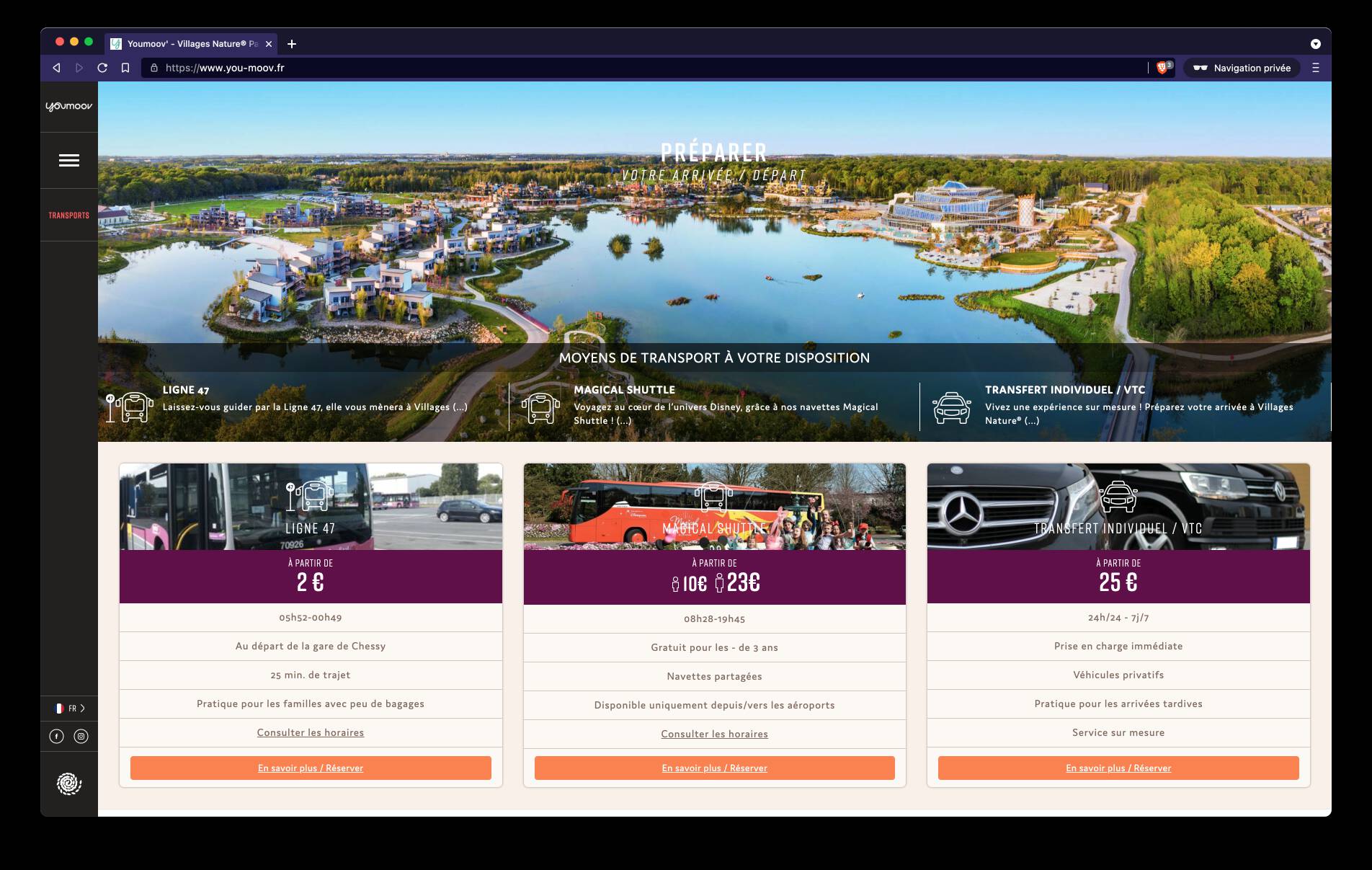Click Magical Shuttle bus icon in banner
Screen dimensions: 1372x870
(x=540, y=407)
